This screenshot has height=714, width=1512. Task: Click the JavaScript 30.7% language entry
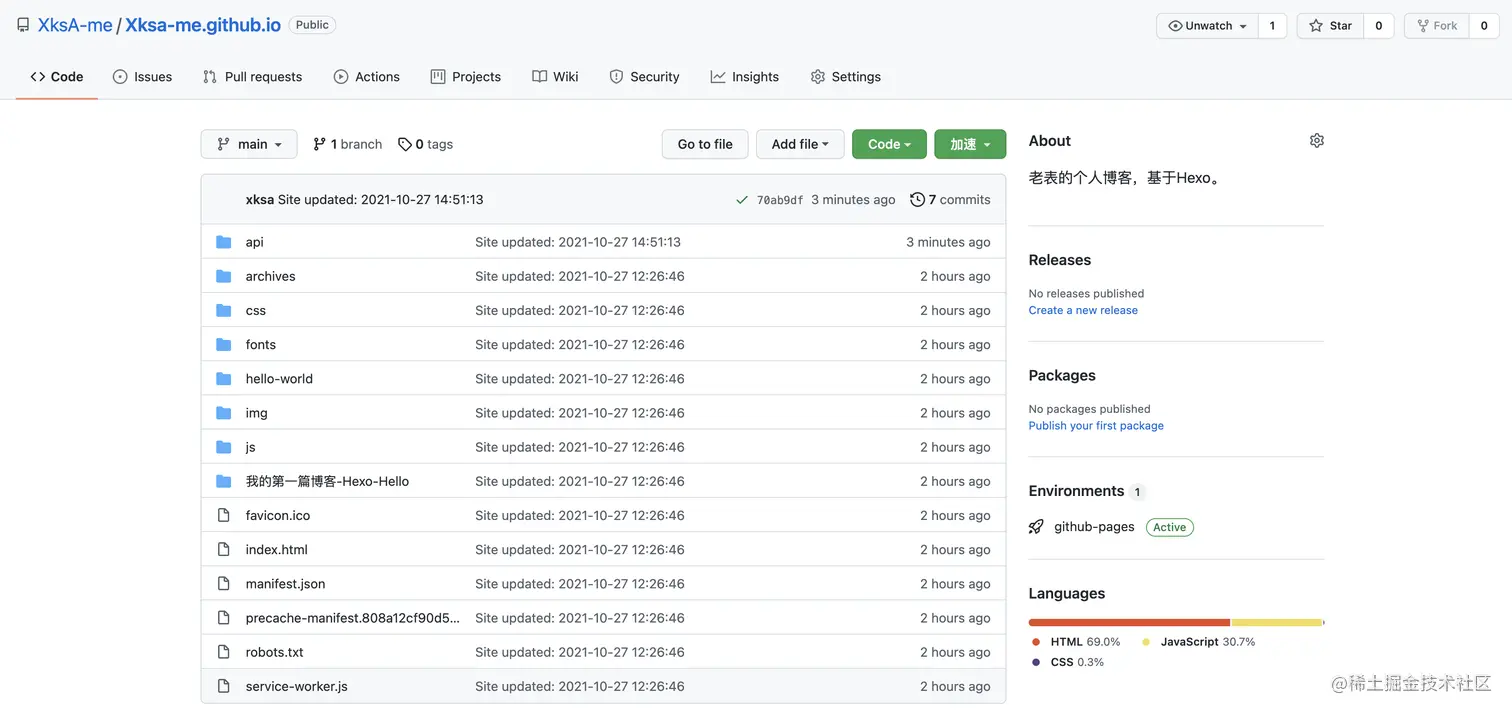coord(1198,642)
